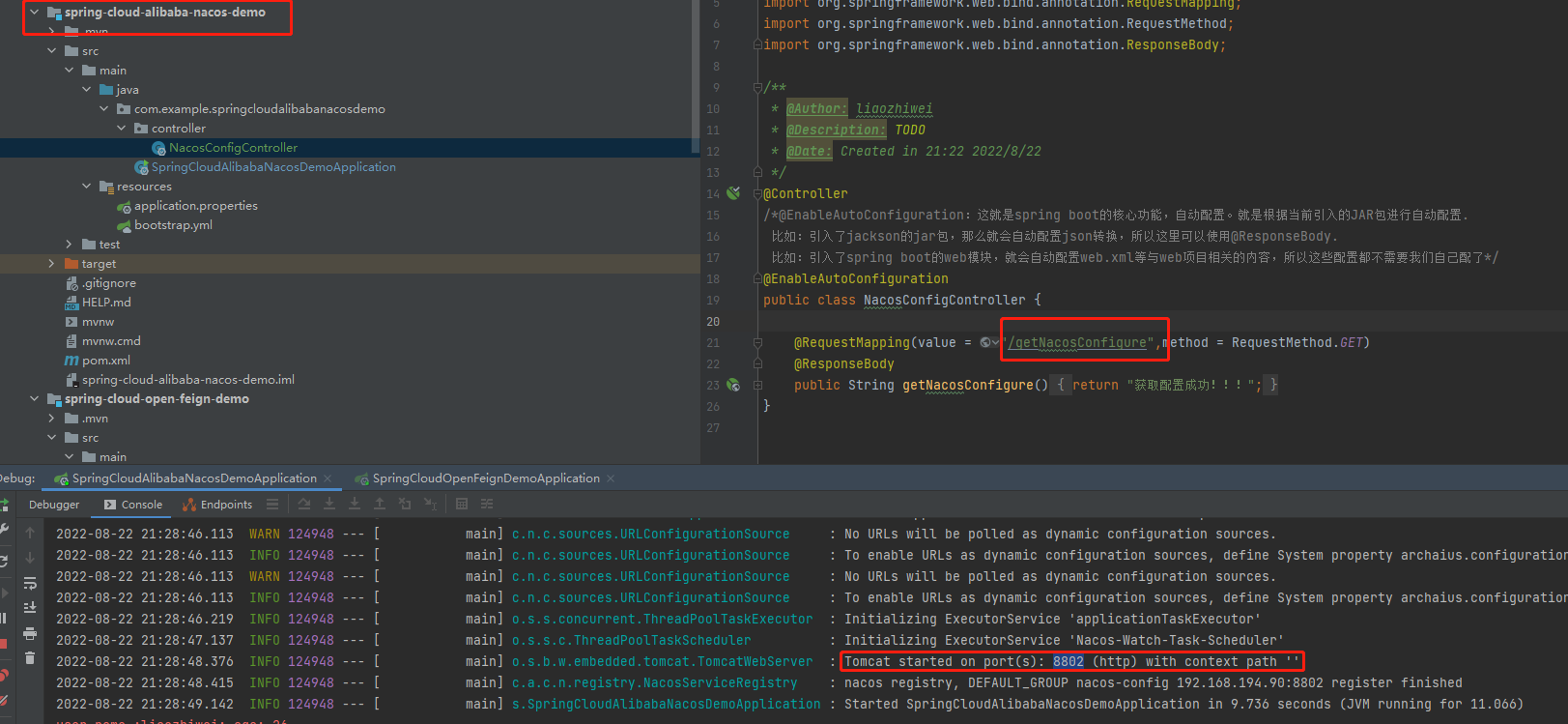This screenshot has width=1568, height=724.
Task: Click Spring bean gutter icon on line 14
Action: 733,193
